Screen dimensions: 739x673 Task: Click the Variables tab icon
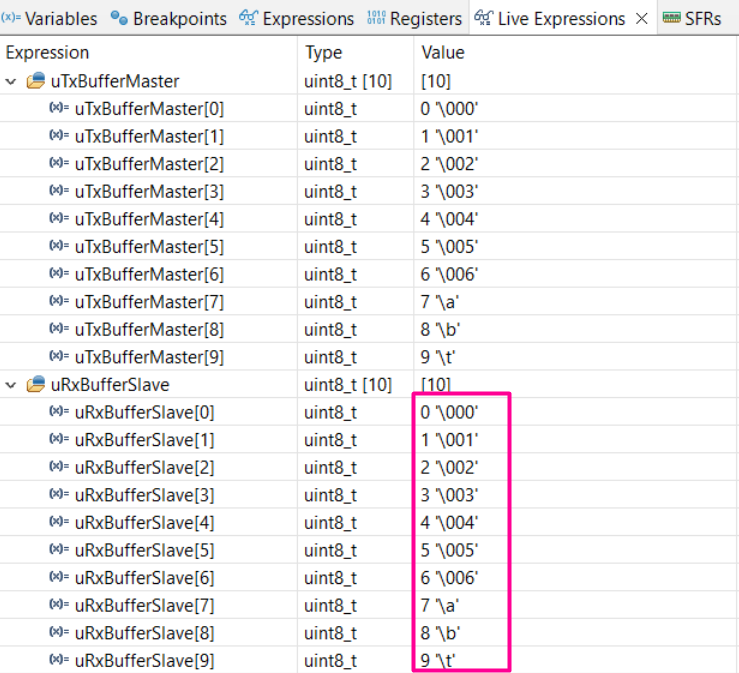11,17
